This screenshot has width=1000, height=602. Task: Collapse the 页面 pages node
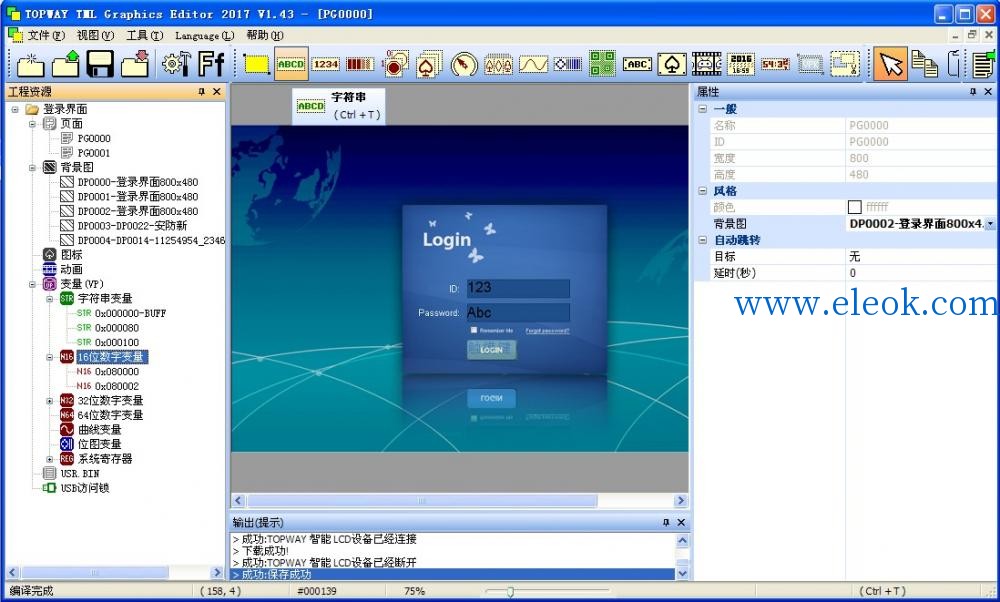tap(32, 124)
